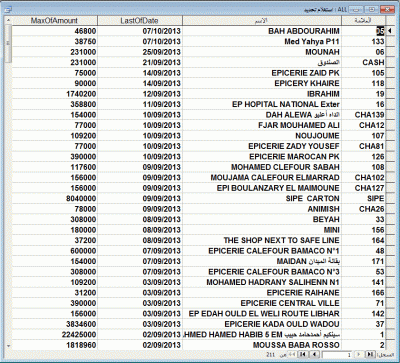Select the SIPE CARTON name cell
This screenshot has height=363, width=400.
pos(262,198)
